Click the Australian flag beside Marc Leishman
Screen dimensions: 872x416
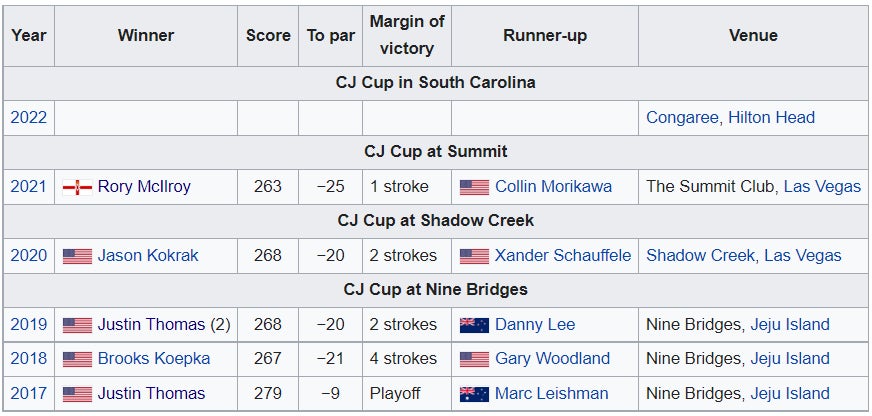point(474,394)
